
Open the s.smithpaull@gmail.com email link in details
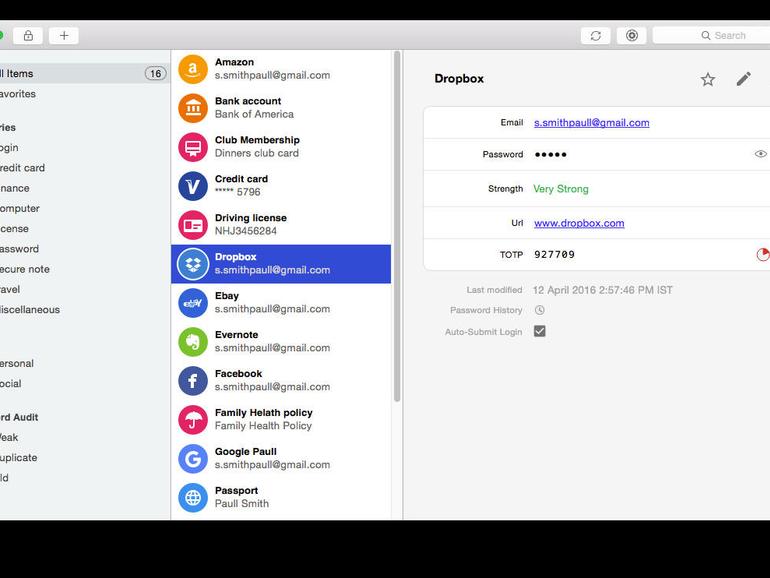592,123
